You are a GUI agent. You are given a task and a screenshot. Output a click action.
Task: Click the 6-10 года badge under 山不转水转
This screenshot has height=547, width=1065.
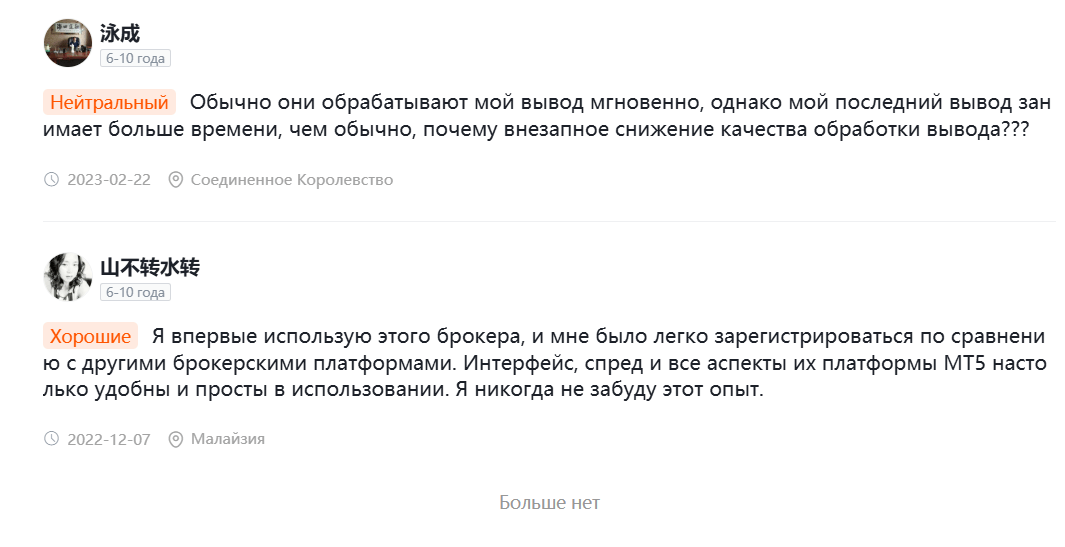(135, 292)
